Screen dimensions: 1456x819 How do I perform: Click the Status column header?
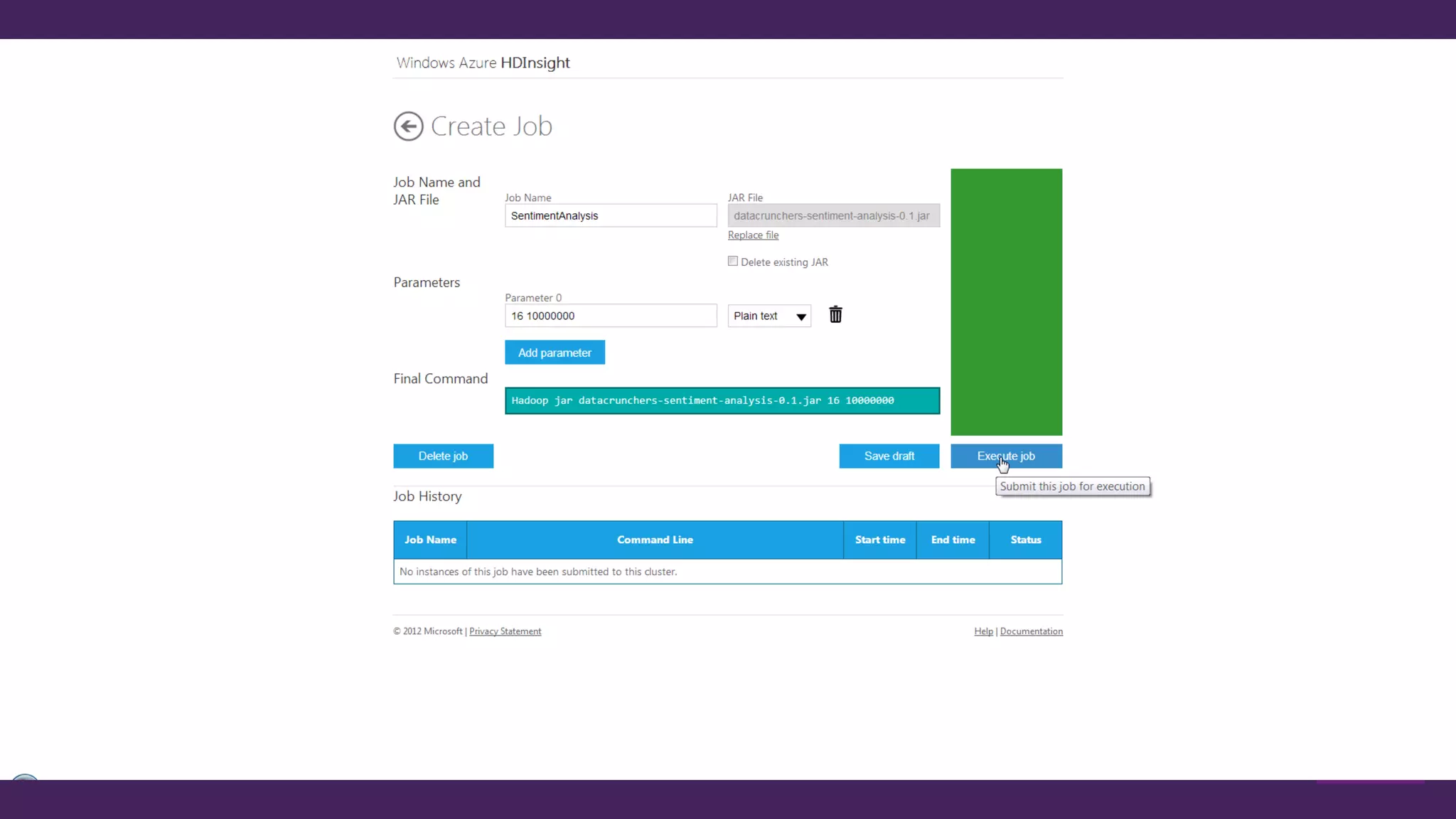(1025, 540)
